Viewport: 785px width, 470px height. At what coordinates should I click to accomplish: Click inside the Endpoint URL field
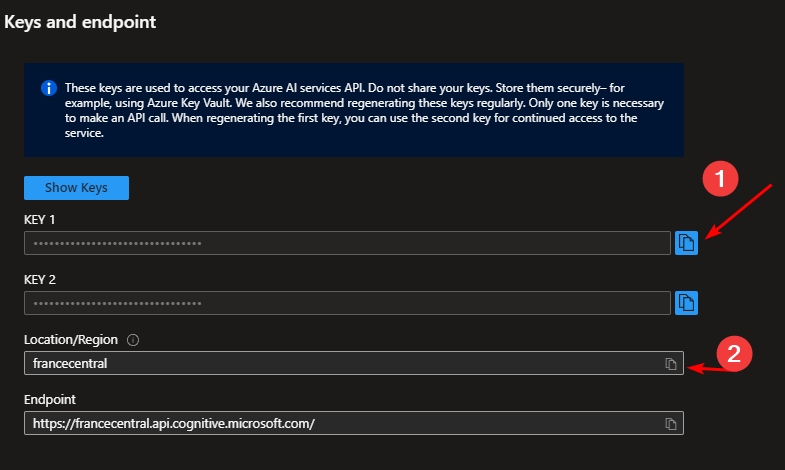click(x=340, y=422)
